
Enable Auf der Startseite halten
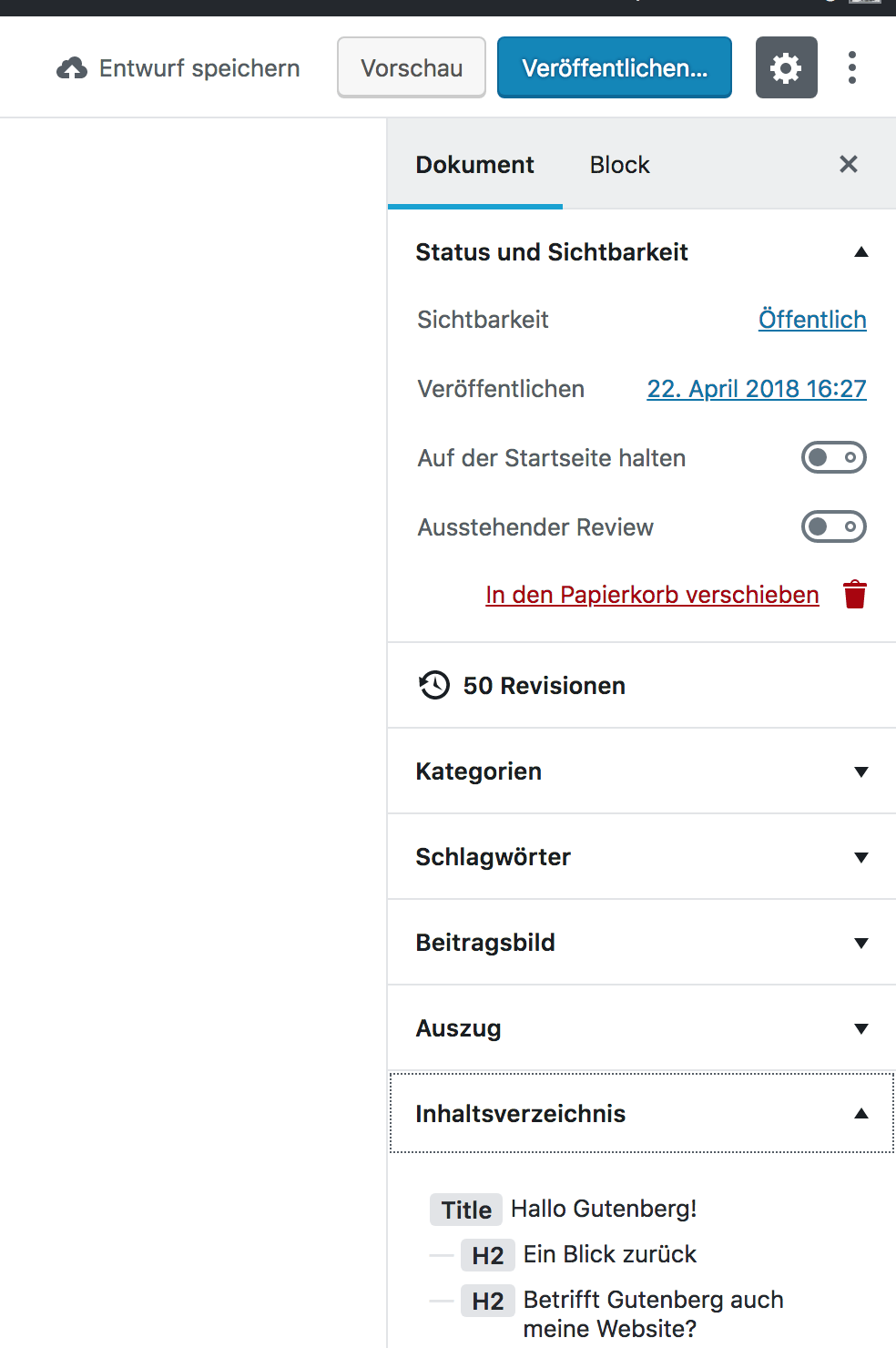click(833, 457)
